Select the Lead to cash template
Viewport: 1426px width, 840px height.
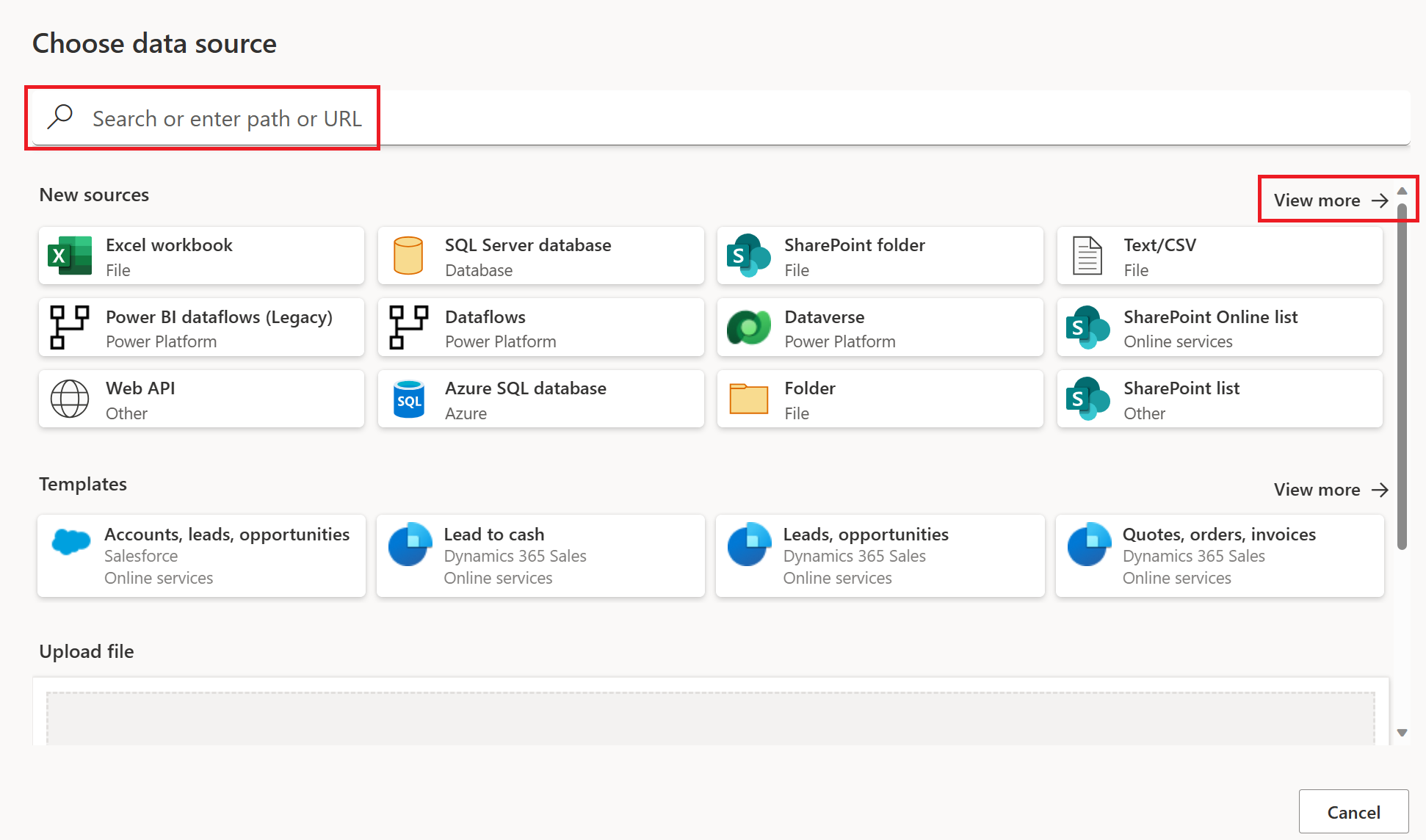540,556
